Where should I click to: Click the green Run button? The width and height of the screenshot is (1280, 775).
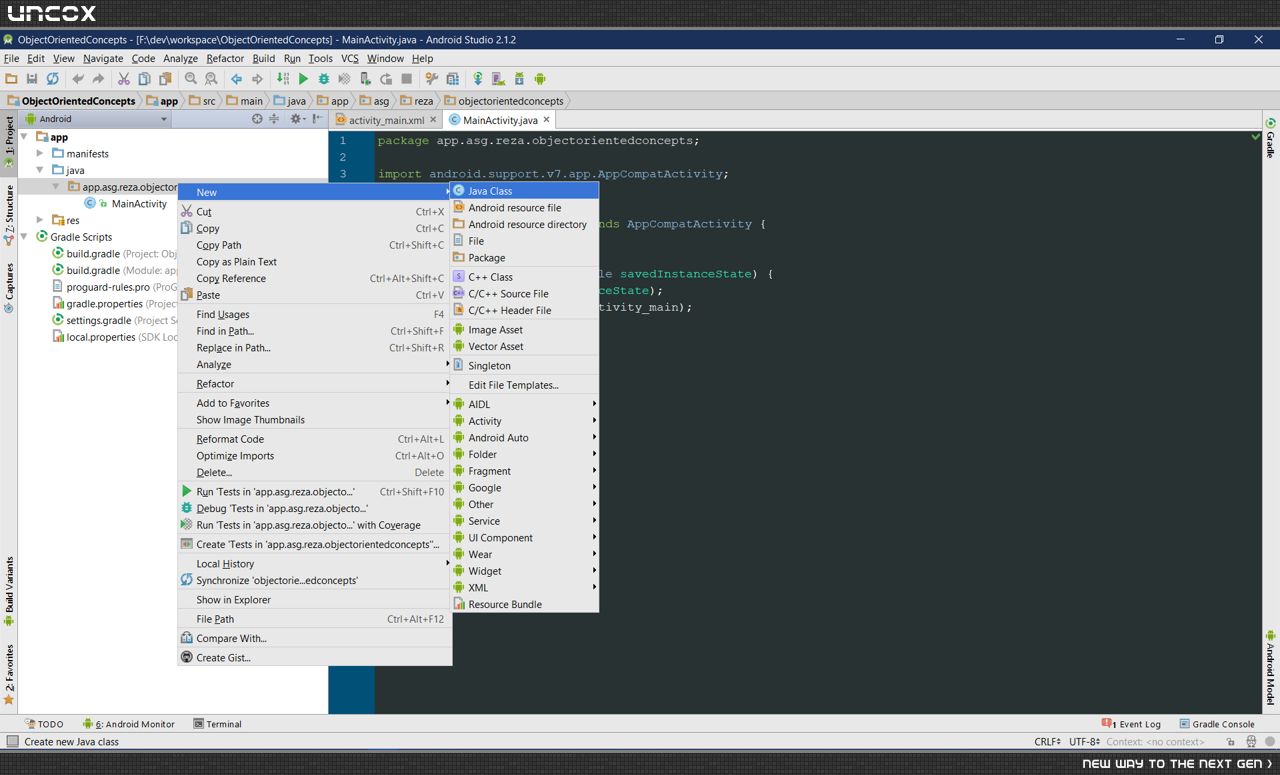coord(303,79)
